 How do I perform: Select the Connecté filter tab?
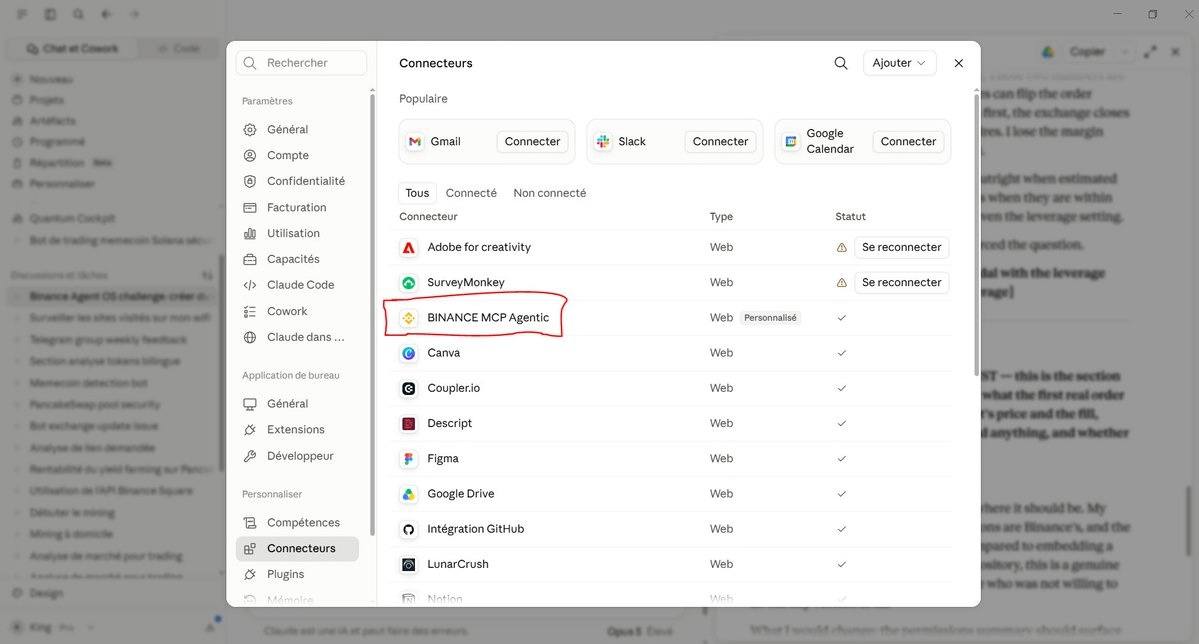tap(471, 193)
